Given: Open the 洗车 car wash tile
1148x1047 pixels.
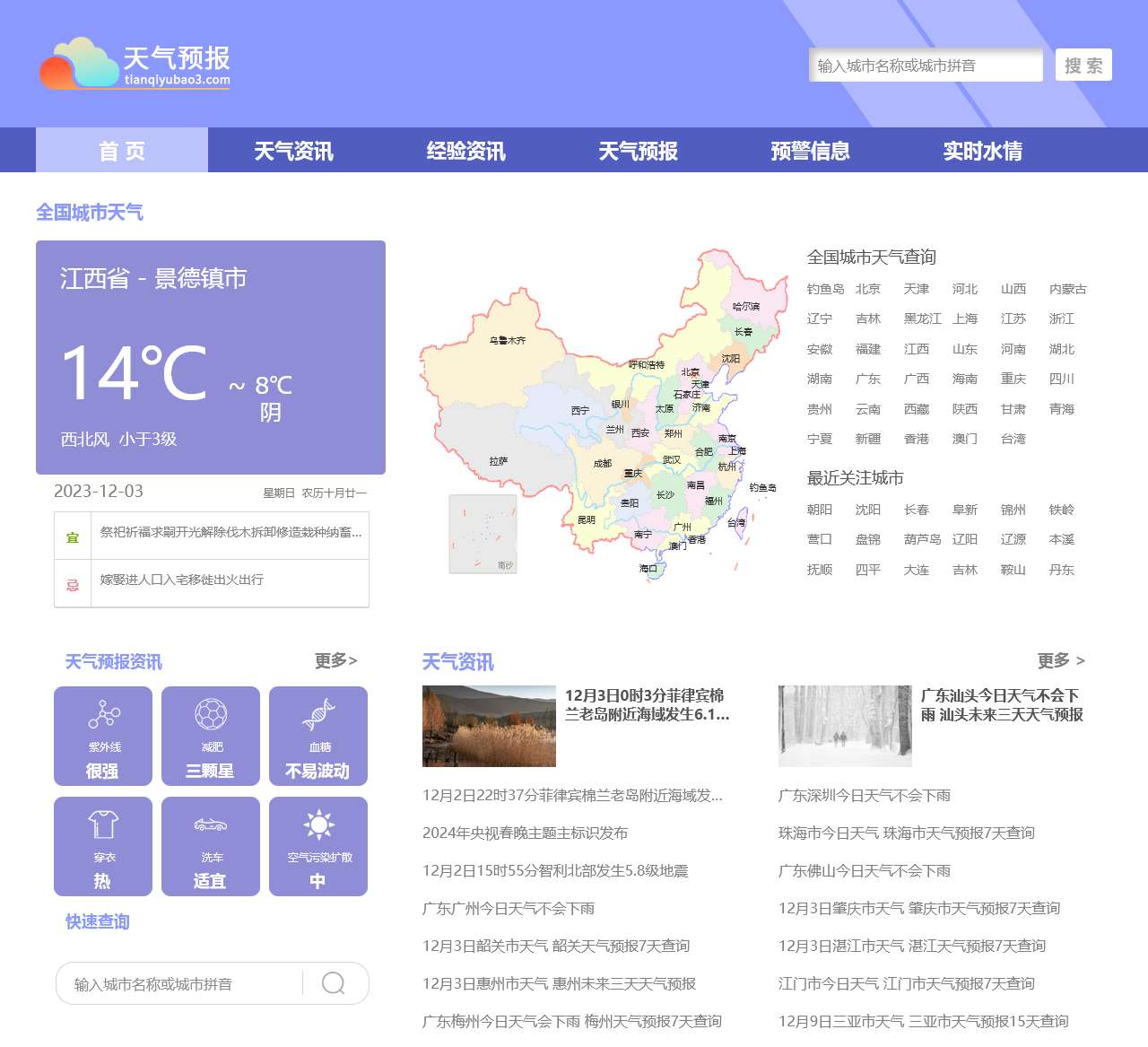Looking at the screenshot, I should (211, 846).
